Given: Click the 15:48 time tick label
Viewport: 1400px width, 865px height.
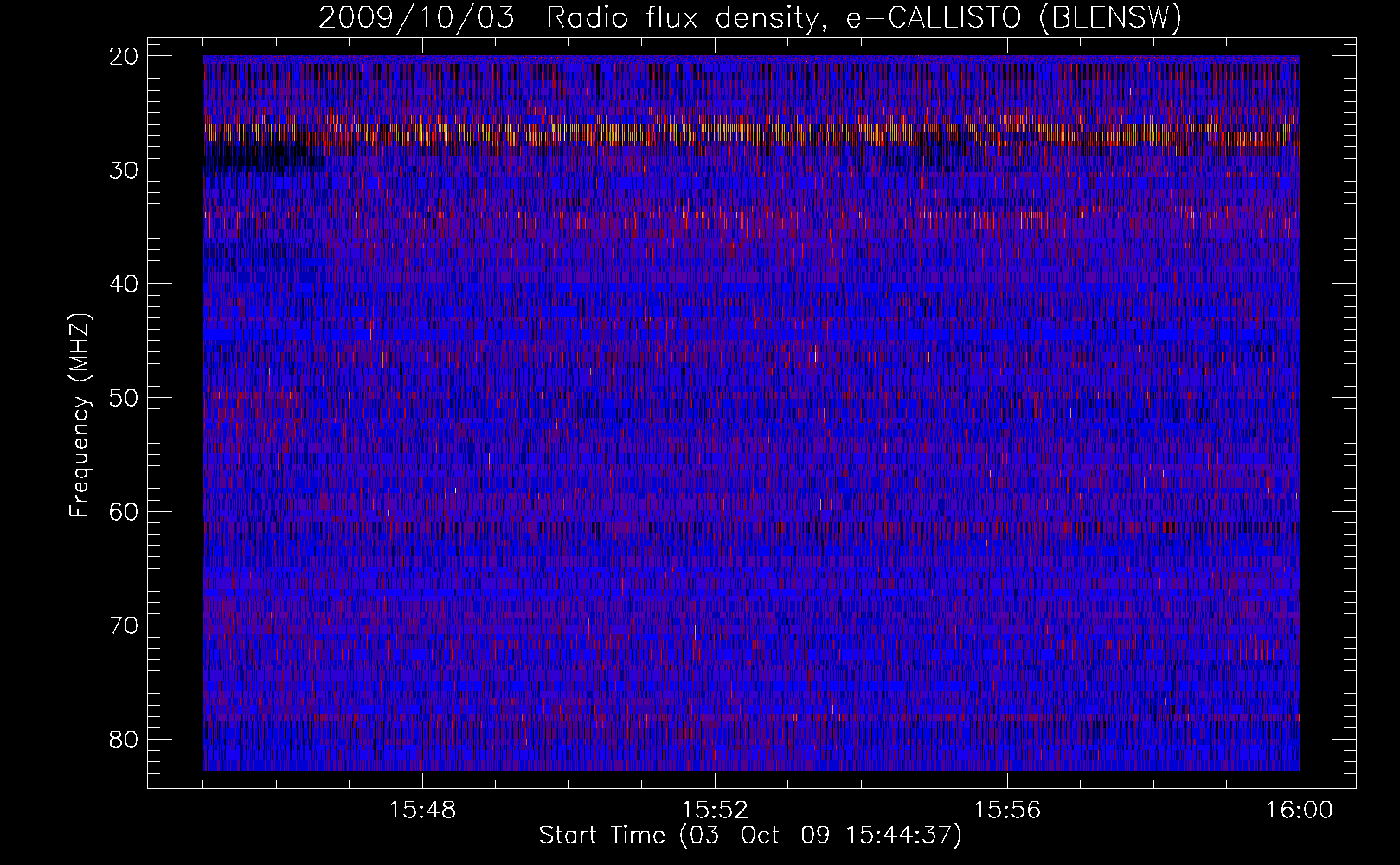Looking at the screenshot, I should (423, 811).
